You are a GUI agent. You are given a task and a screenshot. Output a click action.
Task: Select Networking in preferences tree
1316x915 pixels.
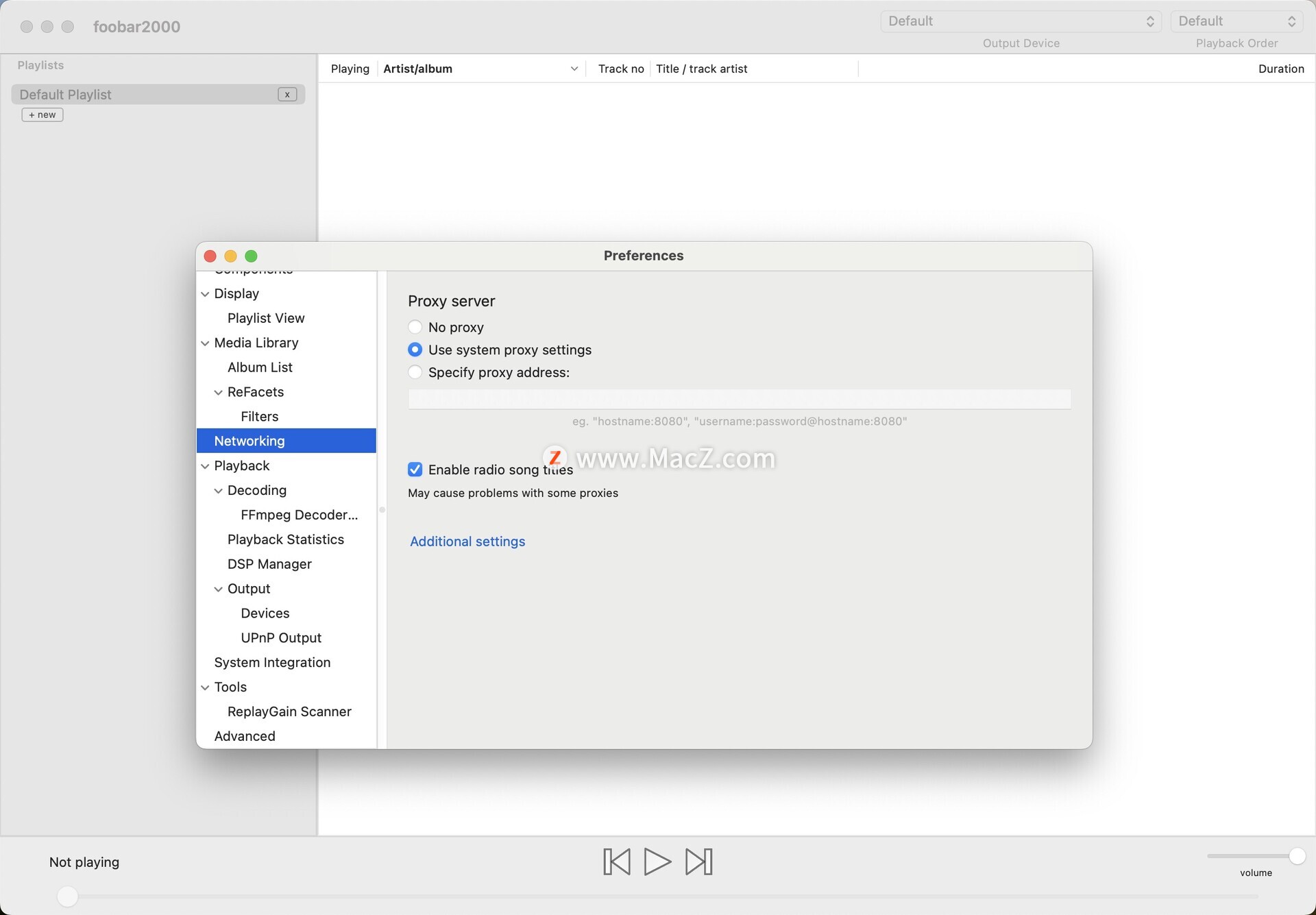point(287,441)
